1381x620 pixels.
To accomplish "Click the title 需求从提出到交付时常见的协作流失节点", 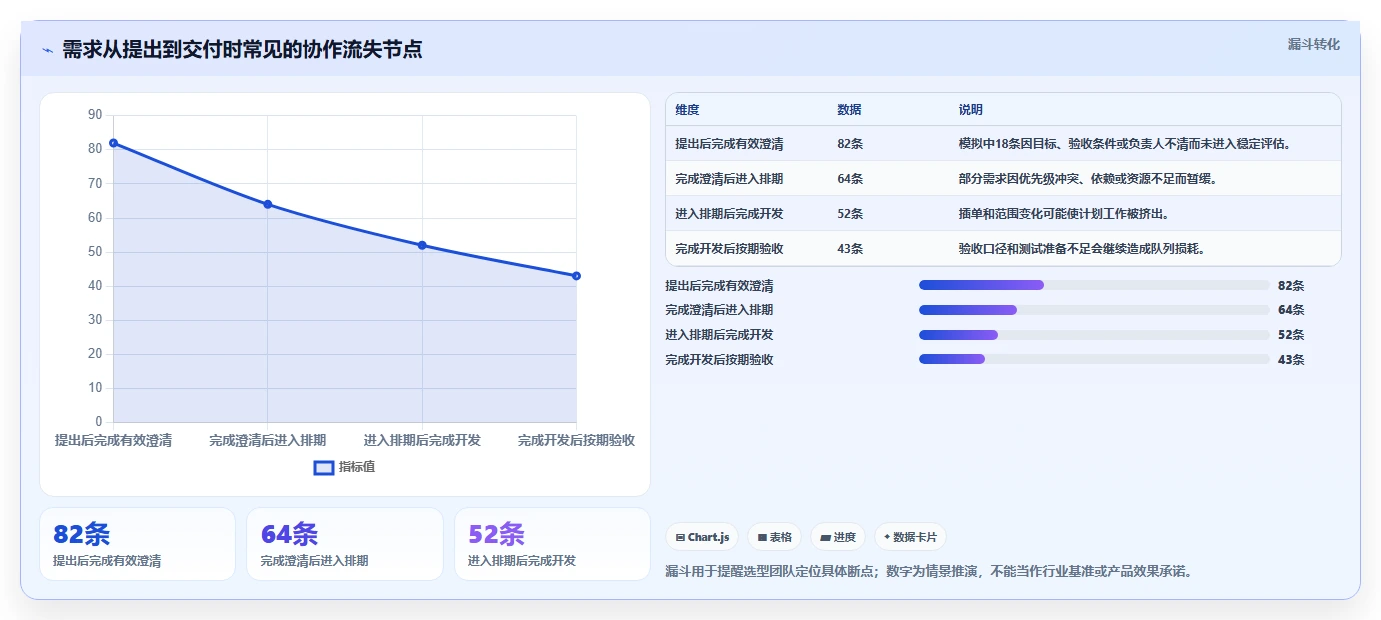I will [242, 49].
